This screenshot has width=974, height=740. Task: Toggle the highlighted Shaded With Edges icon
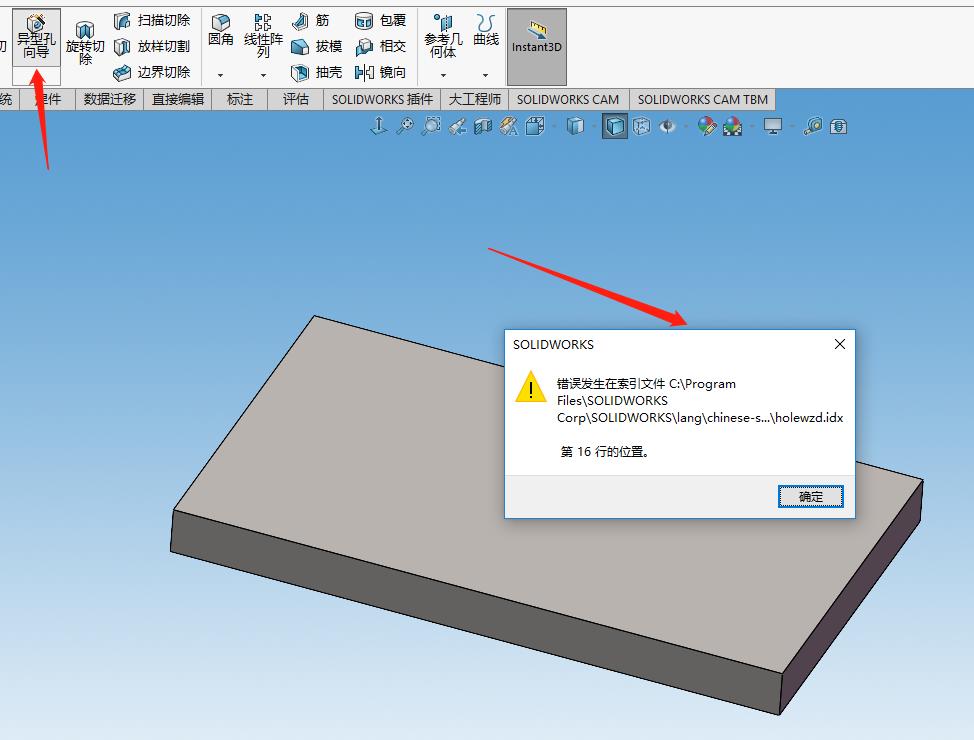click(615, 126)
